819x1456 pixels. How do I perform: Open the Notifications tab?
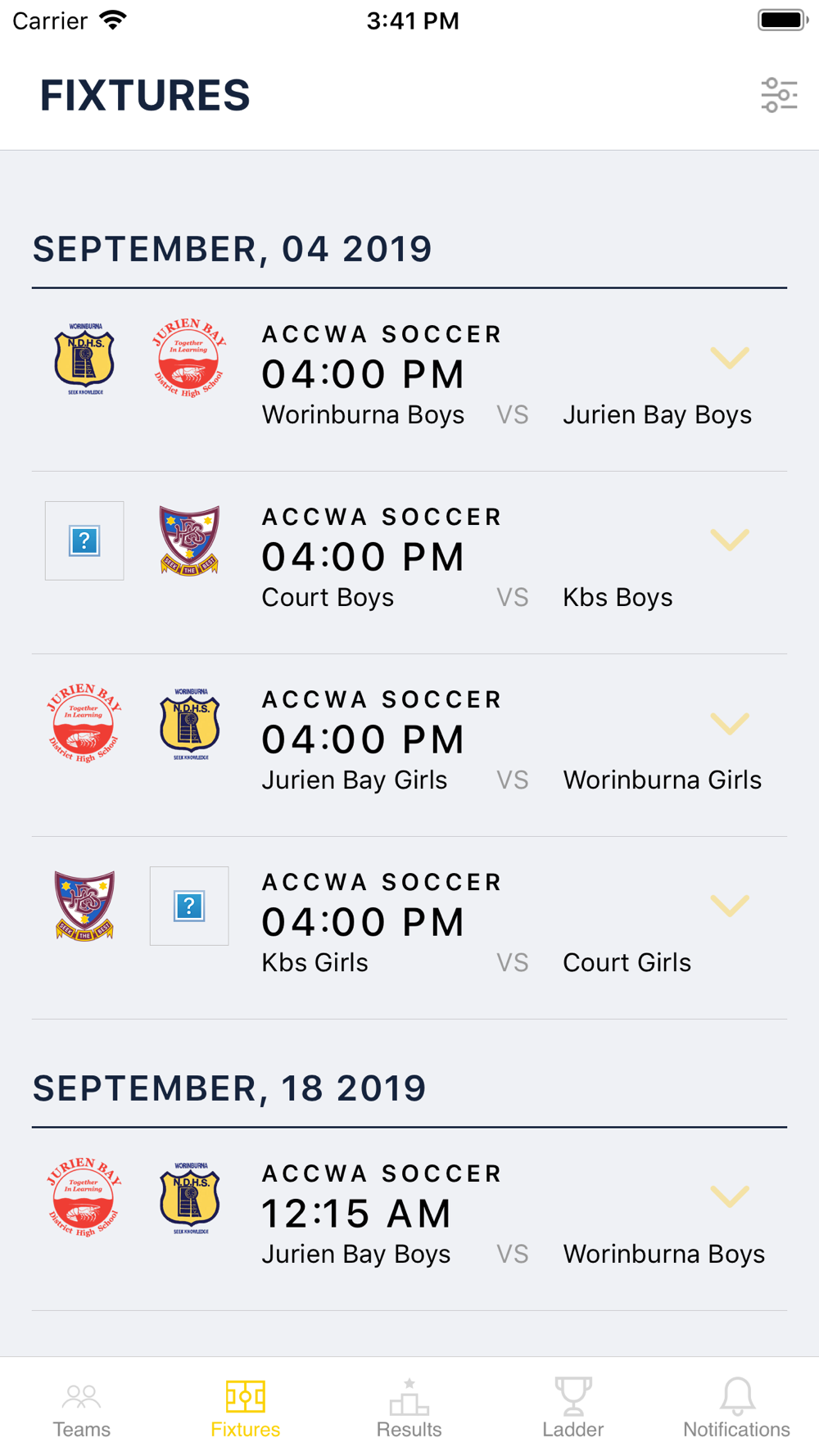(737, 1409)
